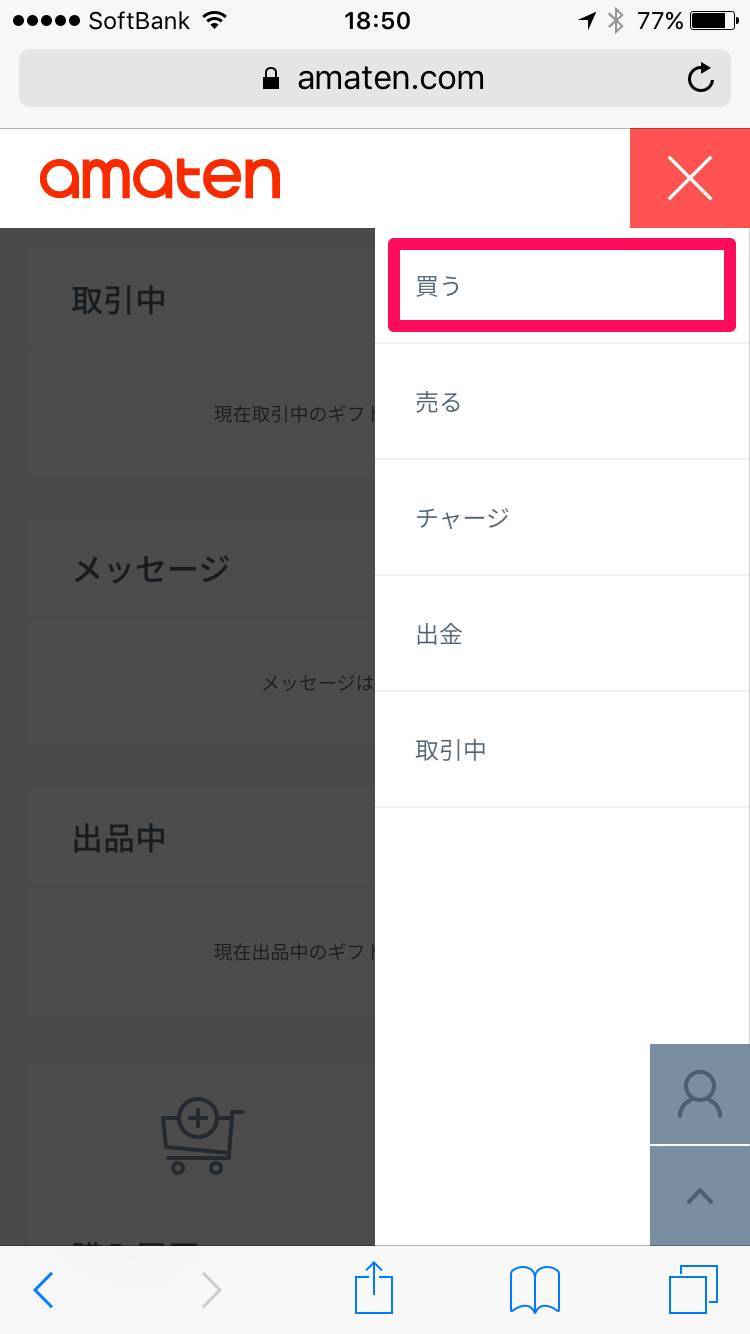Open Safari bookmarks book icon
This screenshot has width=750, height=1334.
tap(535, 1290)
